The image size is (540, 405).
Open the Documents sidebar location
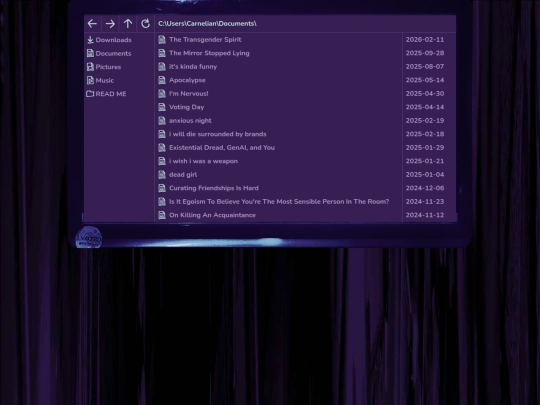pos(113,53)
